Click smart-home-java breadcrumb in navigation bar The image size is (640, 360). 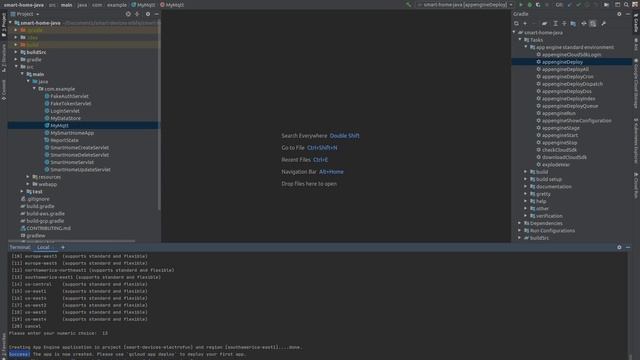(x=24, y=5)
